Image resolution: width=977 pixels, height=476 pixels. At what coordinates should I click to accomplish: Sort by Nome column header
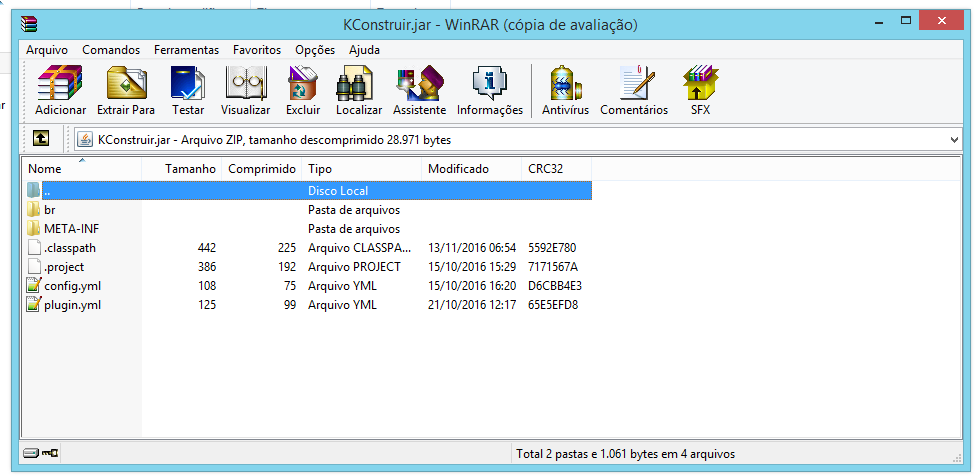coord(82,169)
